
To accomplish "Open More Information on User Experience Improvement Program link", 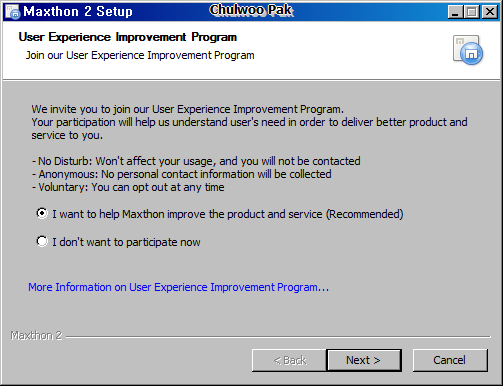I will click(x=178, y=287).
